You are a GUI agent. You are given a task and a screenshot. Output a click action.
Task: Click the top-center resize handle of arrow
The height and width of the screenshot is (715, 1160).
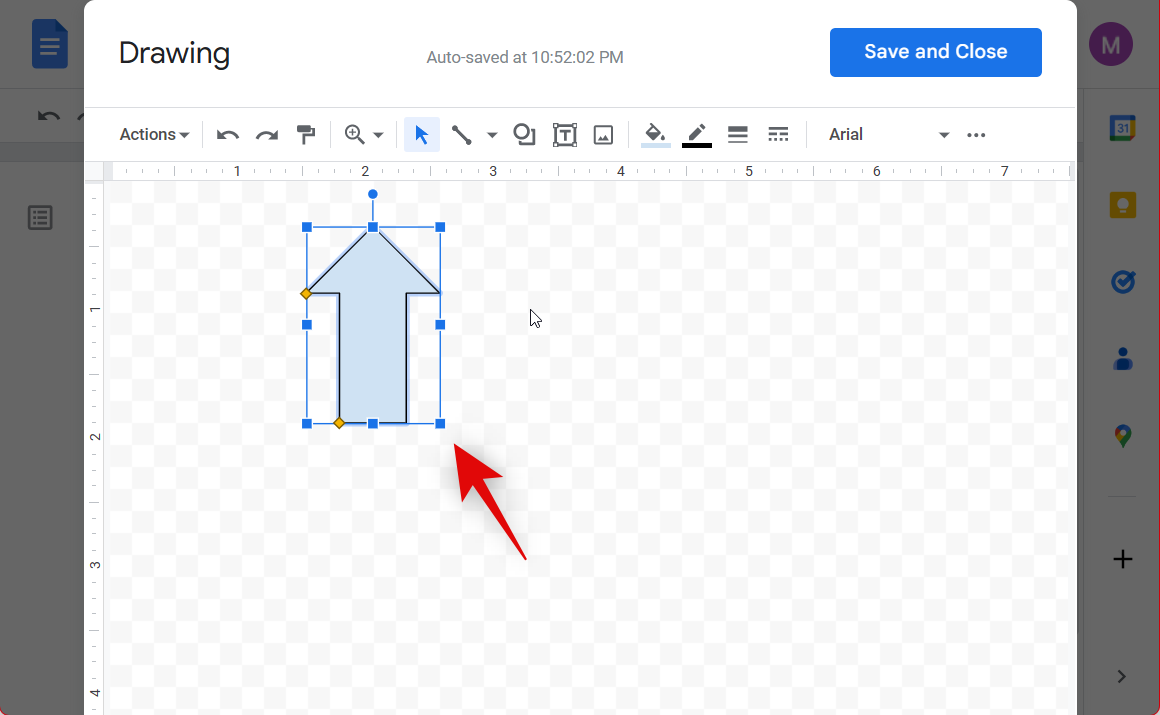(373, 227)
